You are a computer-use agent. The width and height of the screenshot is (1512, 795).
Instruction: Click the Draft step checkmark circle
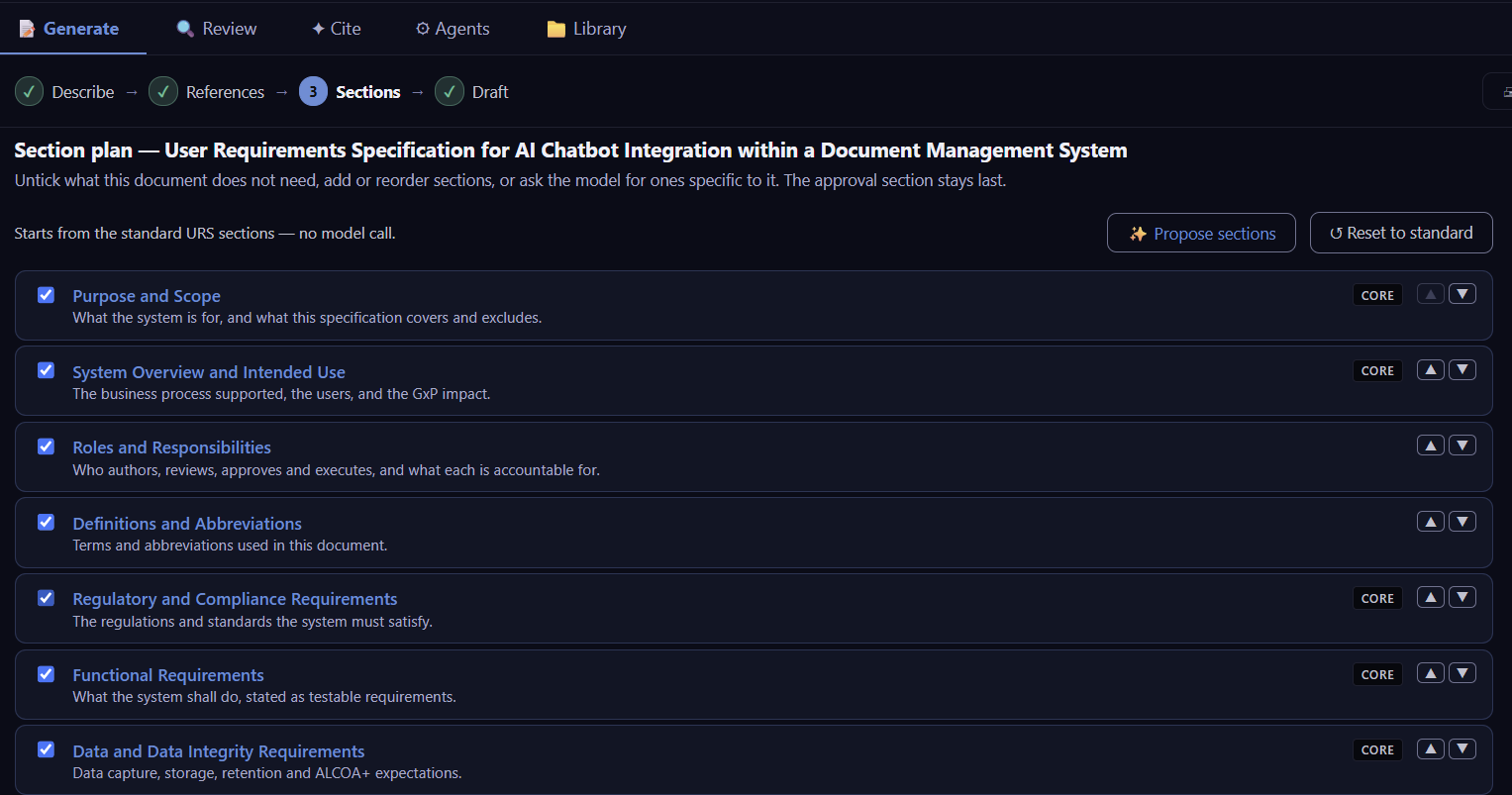click(450, 91)
